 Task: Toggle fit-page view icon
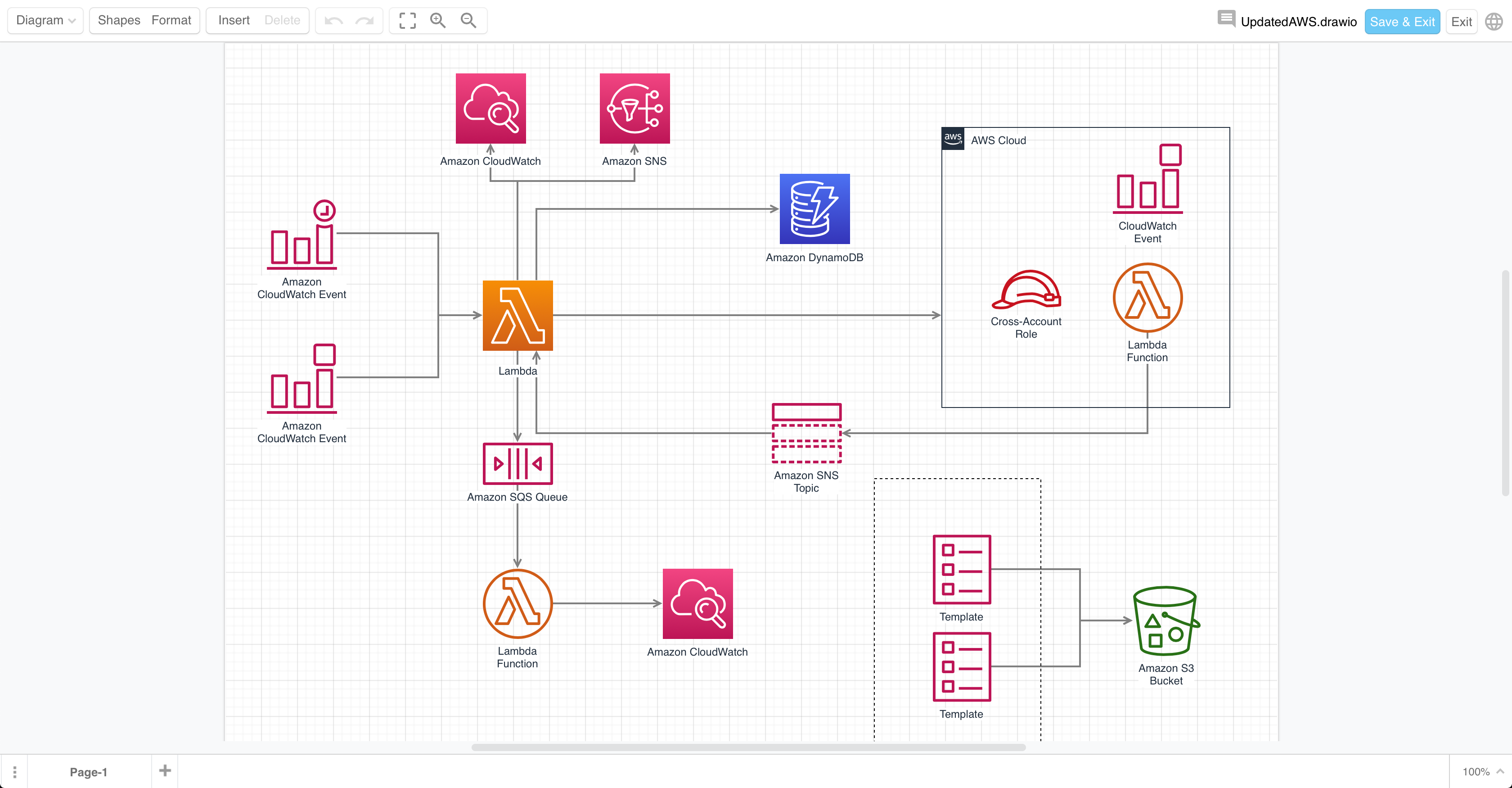tap(408, 20)
